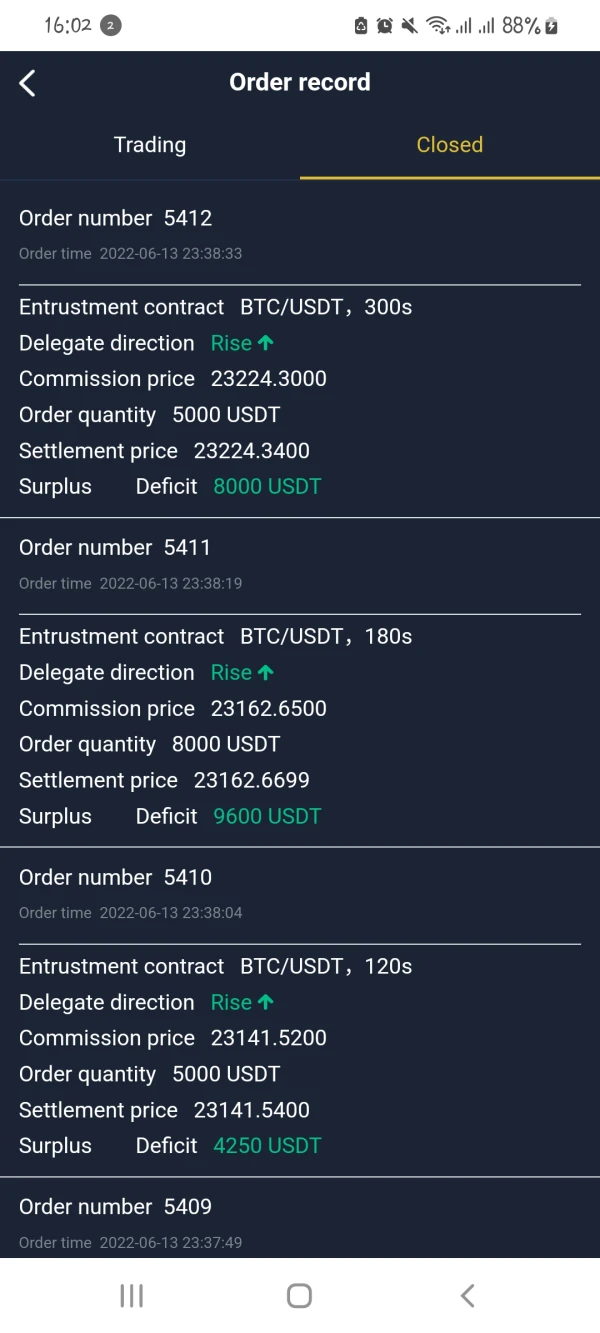Tap the alarm icon in status bar

[385, 26]
